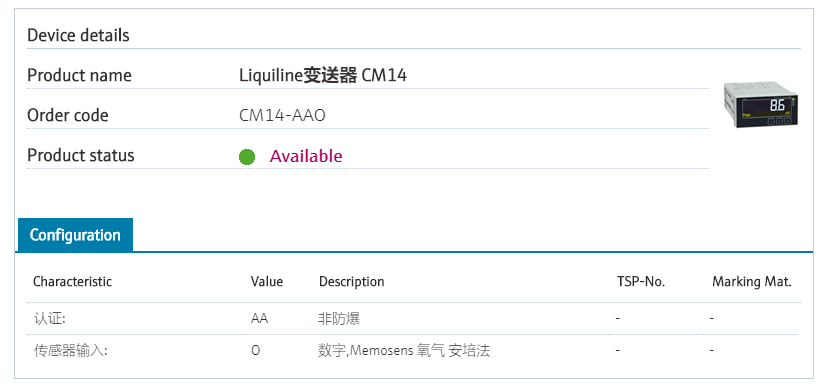The height and width of the screenshot is (391, 824).
Task: Click the Product status label
Action: click(x=81, y=156)
